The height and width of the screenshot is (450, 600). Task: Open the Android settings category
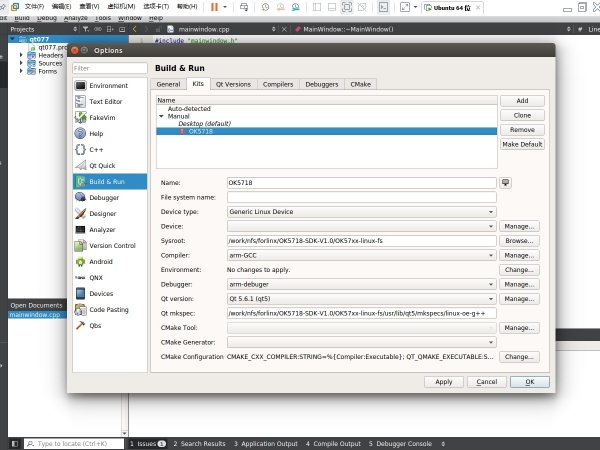(102, 262)
